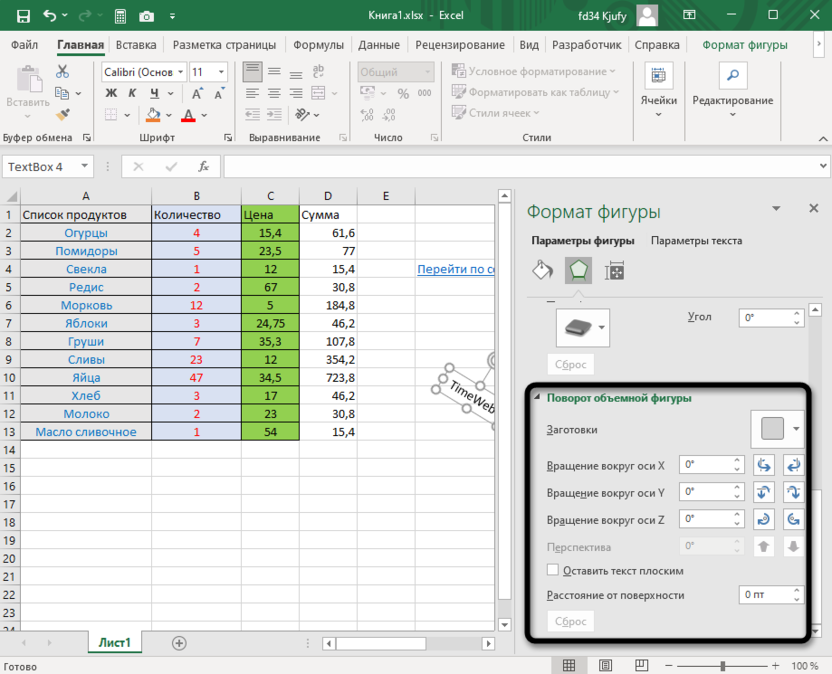Open the Size & Properties icon
This screenshot has width=832, height=674.
(615, 270)
